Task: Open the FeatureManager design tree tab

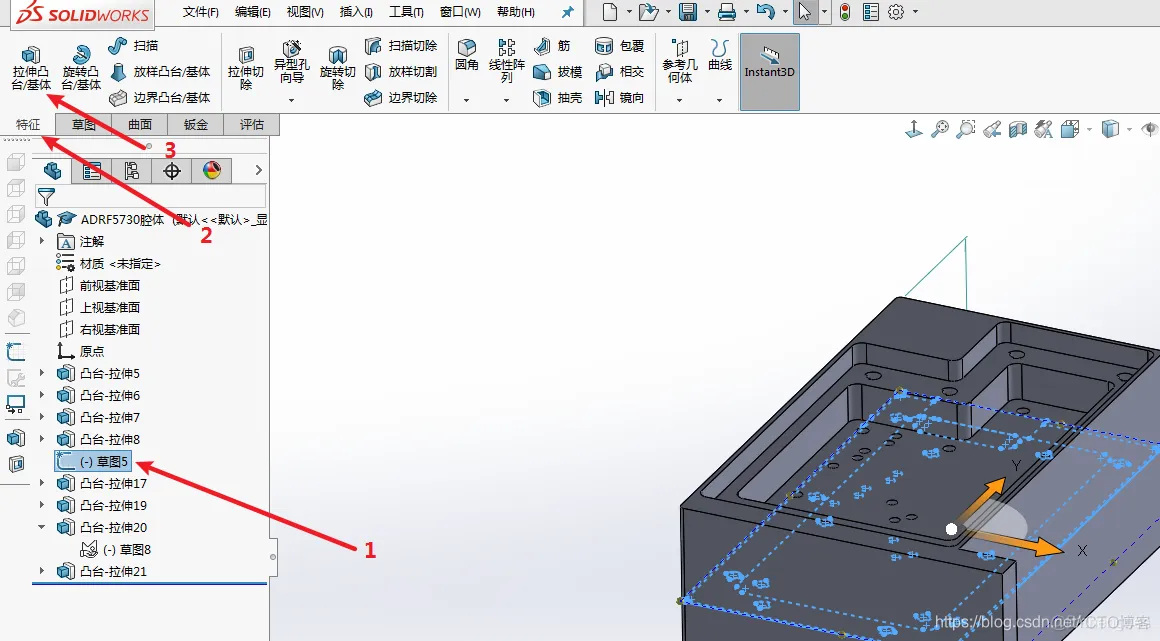Action: [52, 171]
